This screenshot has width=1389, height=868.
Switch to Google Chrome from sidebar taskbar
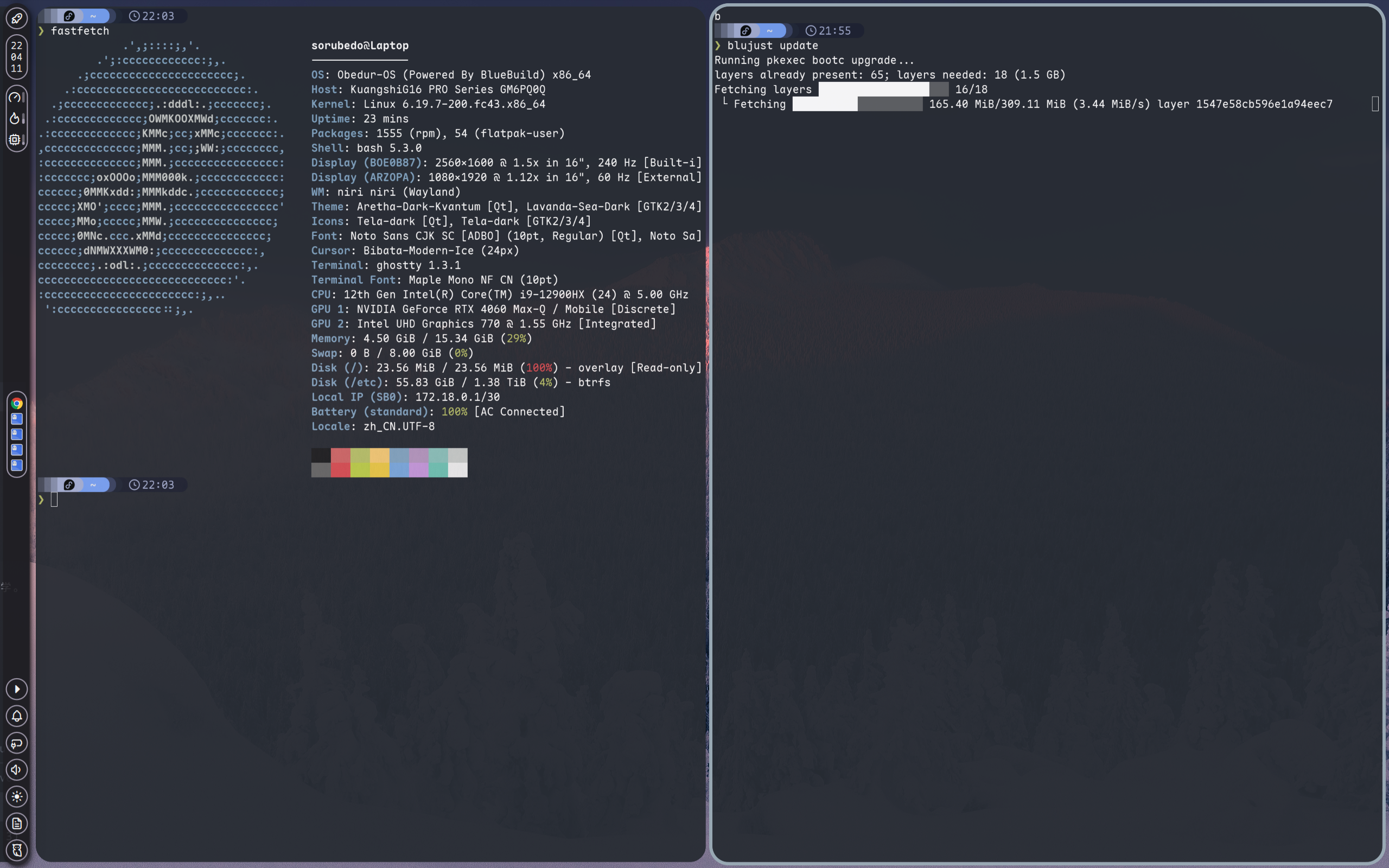(x=17, y=404)
